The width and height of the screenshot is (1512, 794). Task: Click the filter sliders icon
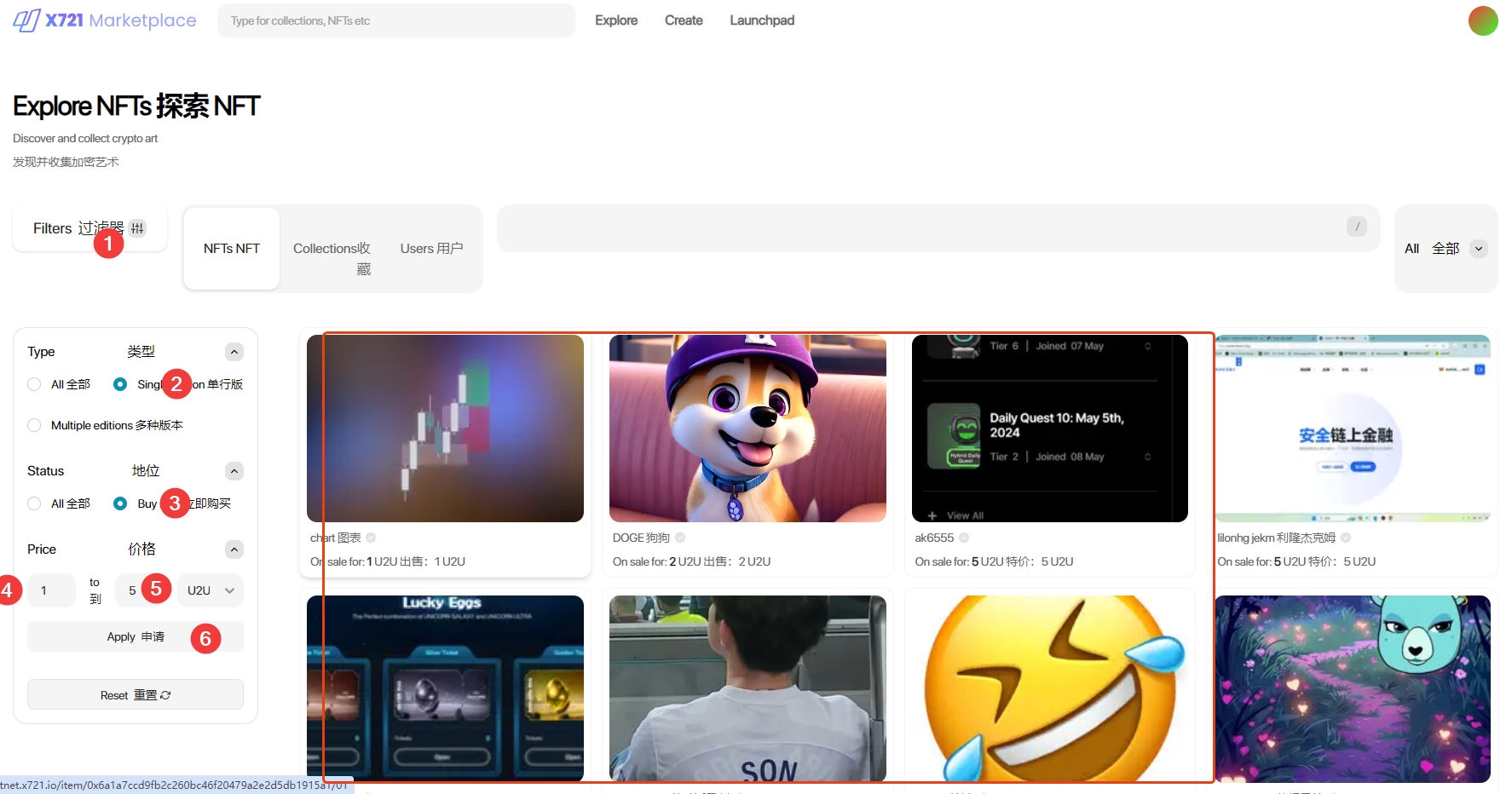[137, 228]
